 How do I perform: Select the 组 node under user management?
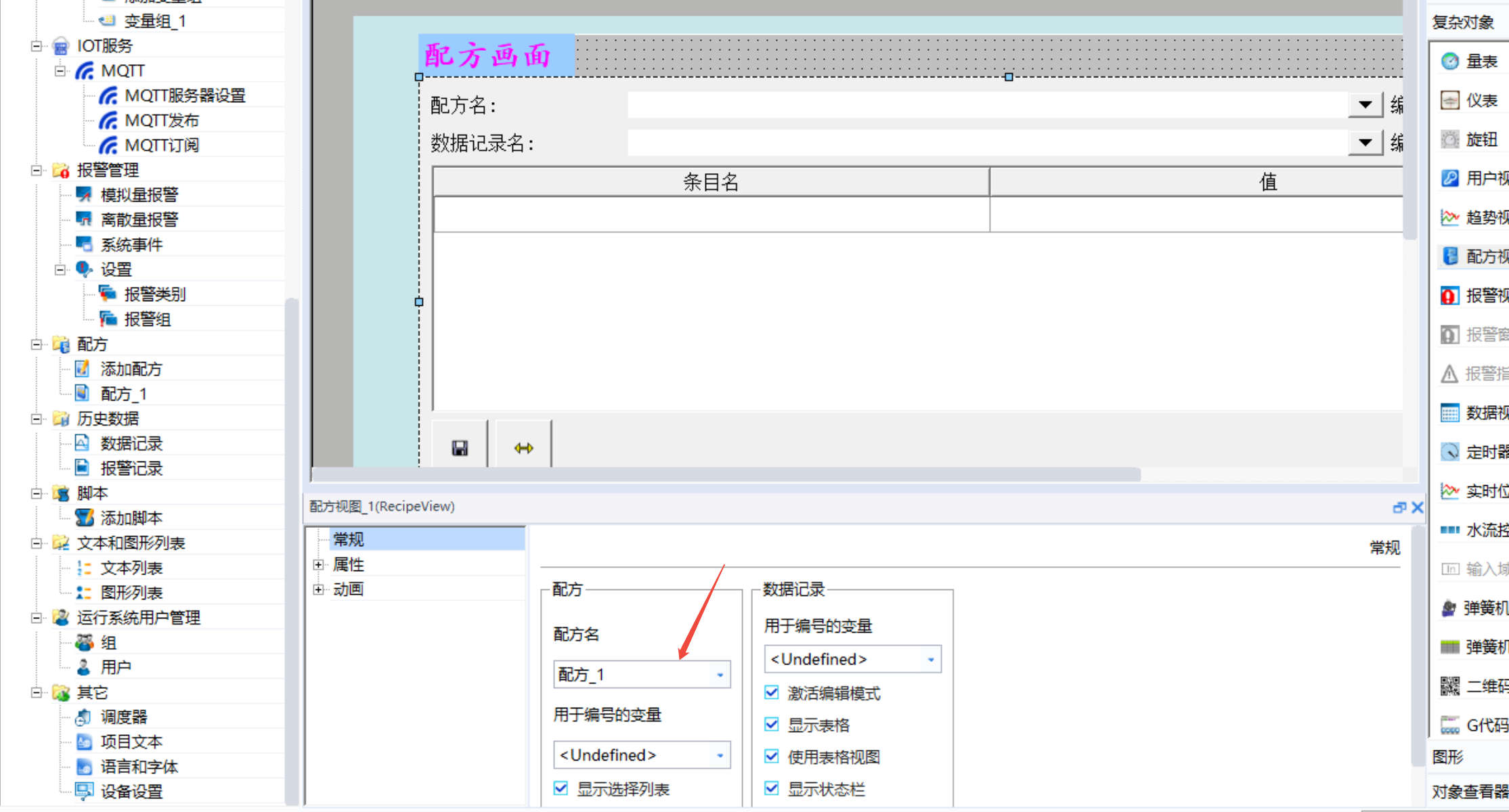108,643
